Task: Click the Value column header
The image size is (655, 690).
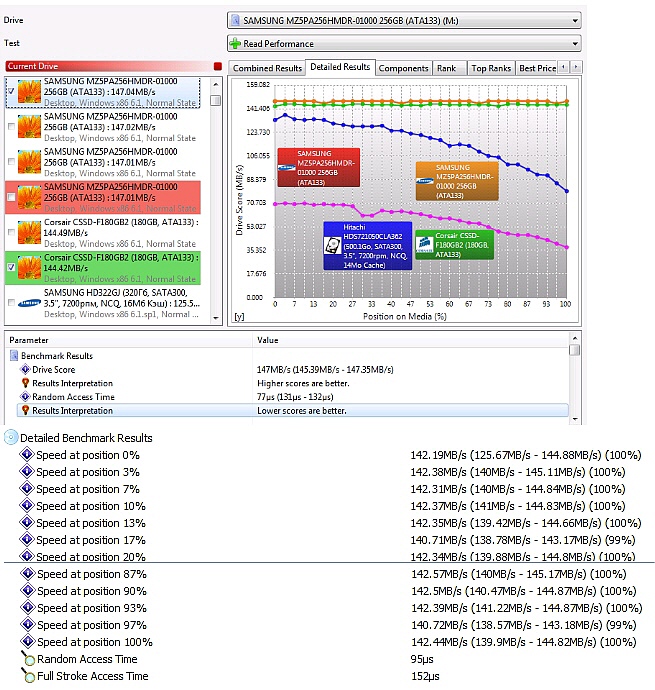Action: (268, 340)
